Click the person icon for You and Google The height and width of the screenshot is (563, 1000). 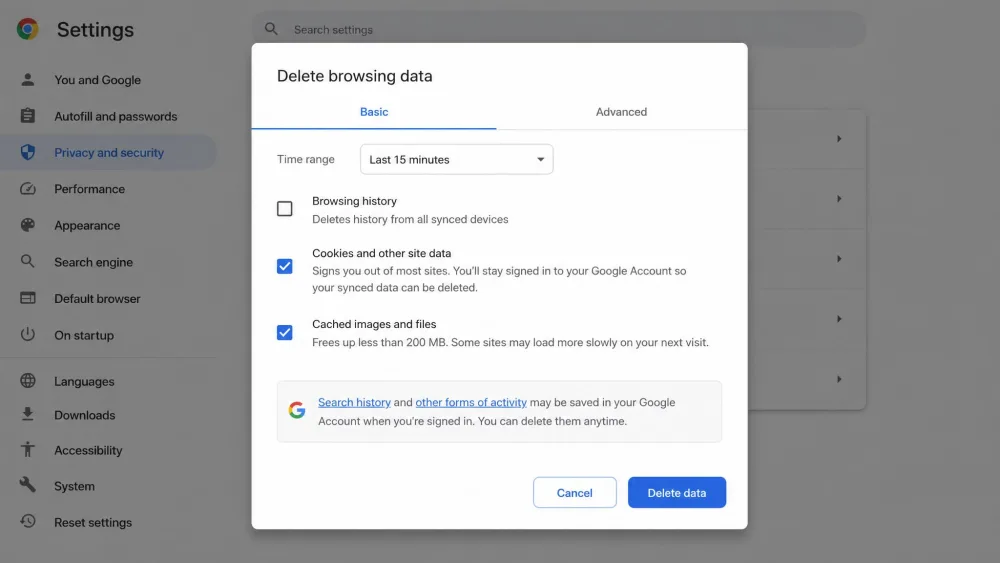click(x=27, y=80)
